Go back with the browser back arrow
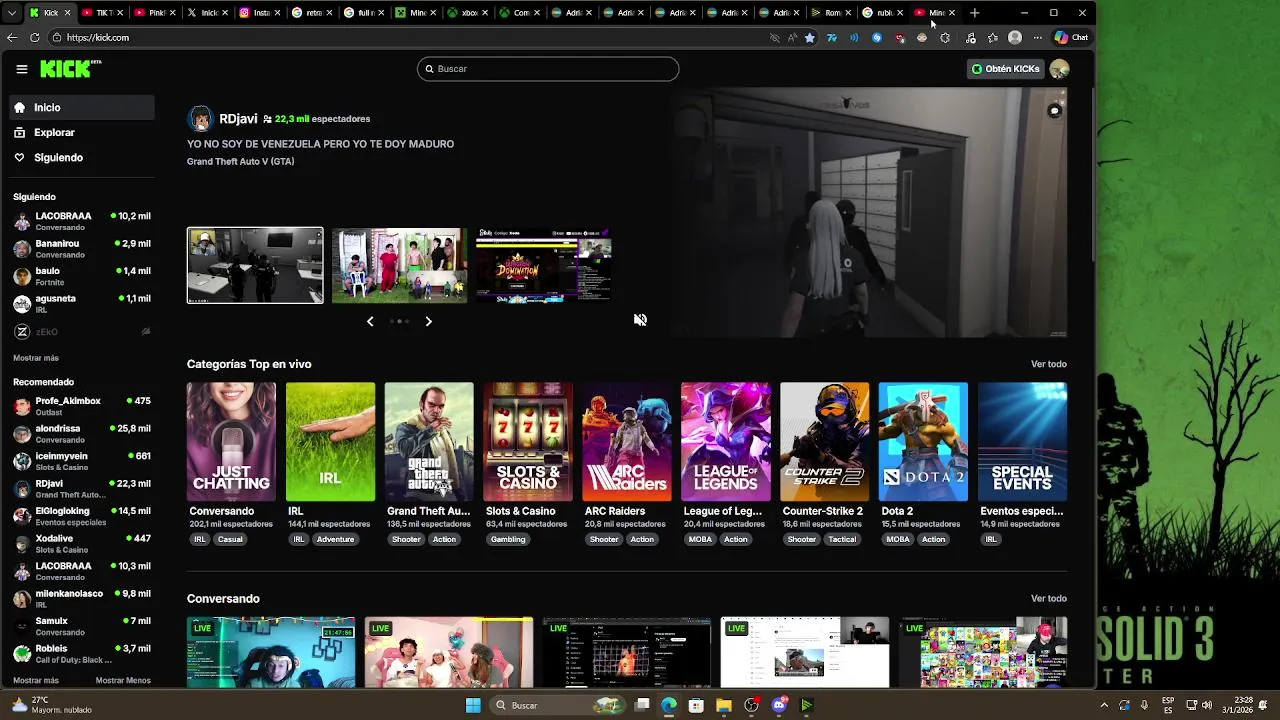 pos(12,37)
